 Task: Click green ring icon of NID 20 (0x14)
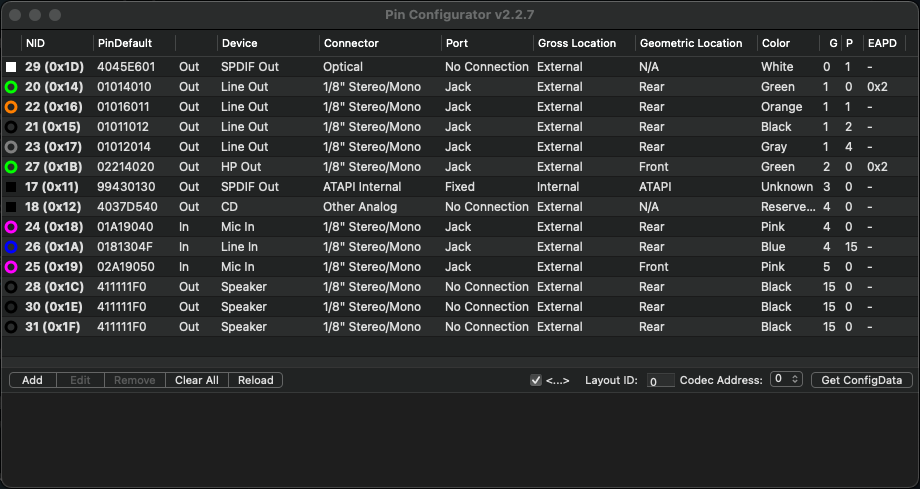click(11, 87)
